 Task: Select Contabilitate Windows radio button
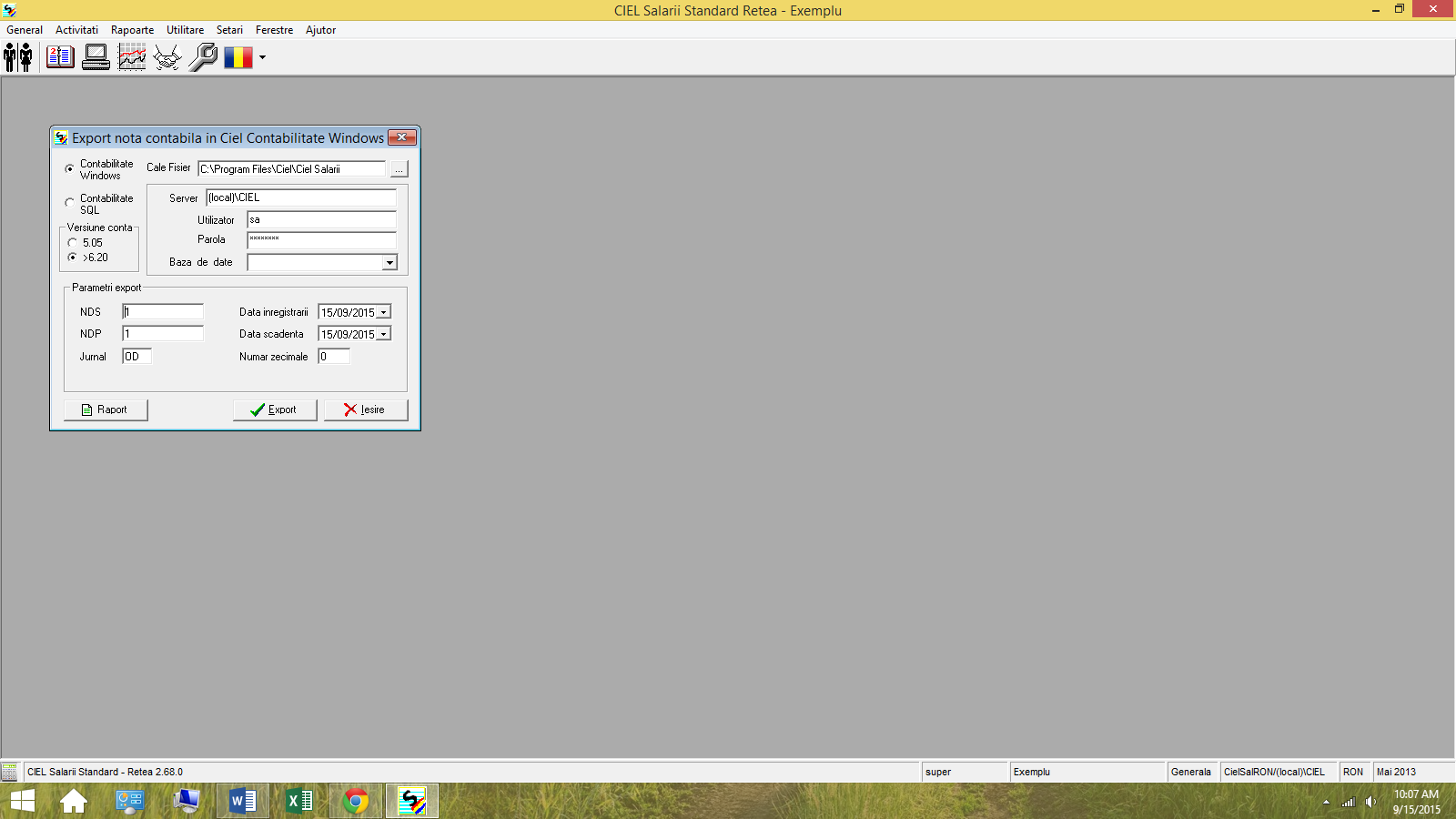[70, 169]
